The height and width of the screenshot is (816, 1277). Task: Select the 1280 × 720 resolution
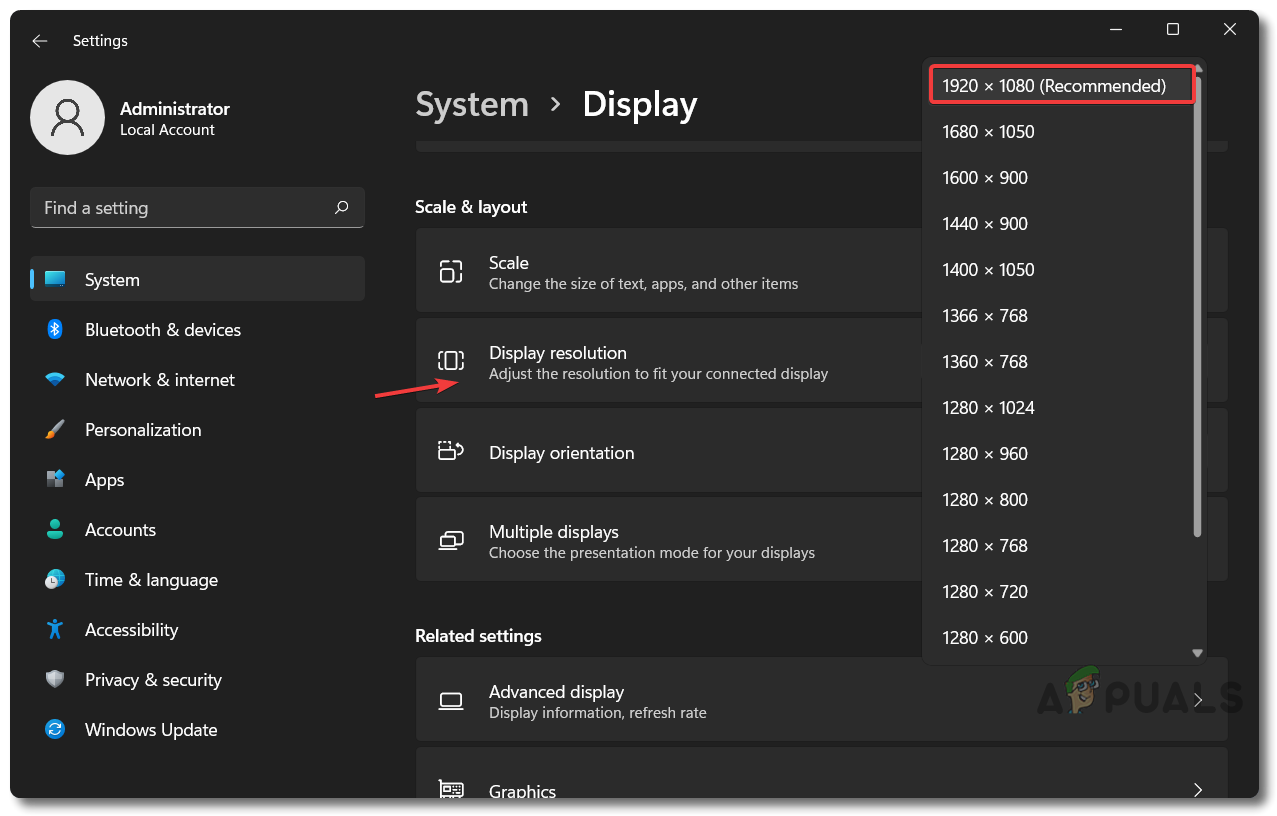(x=985, y=592)
